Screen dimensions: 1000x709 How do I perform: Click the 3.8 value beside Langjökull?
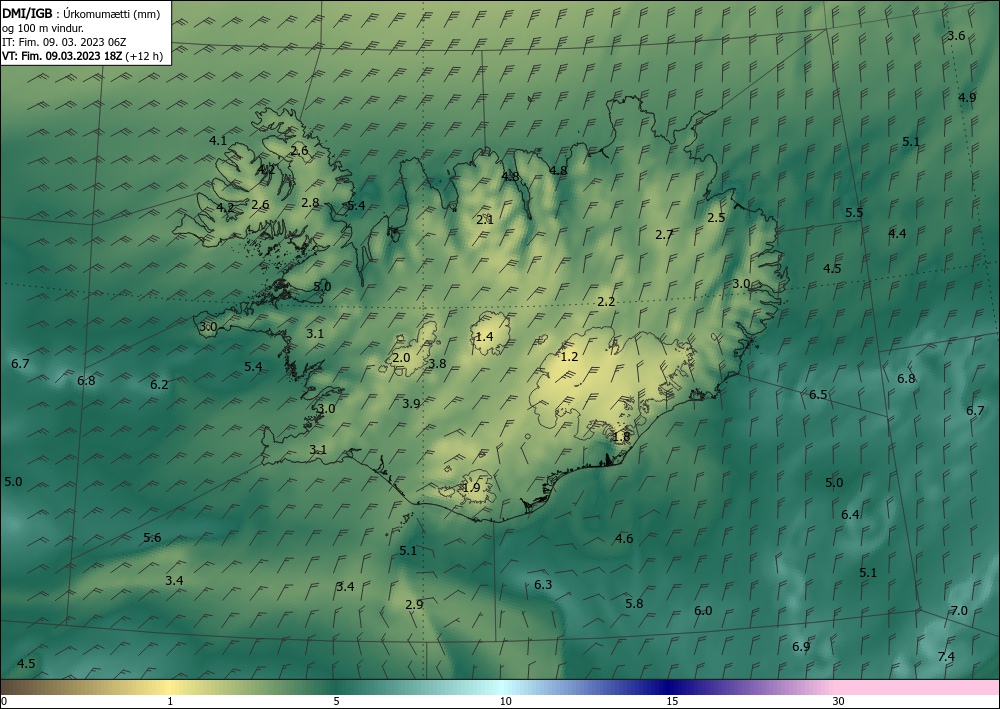point(437,364)
